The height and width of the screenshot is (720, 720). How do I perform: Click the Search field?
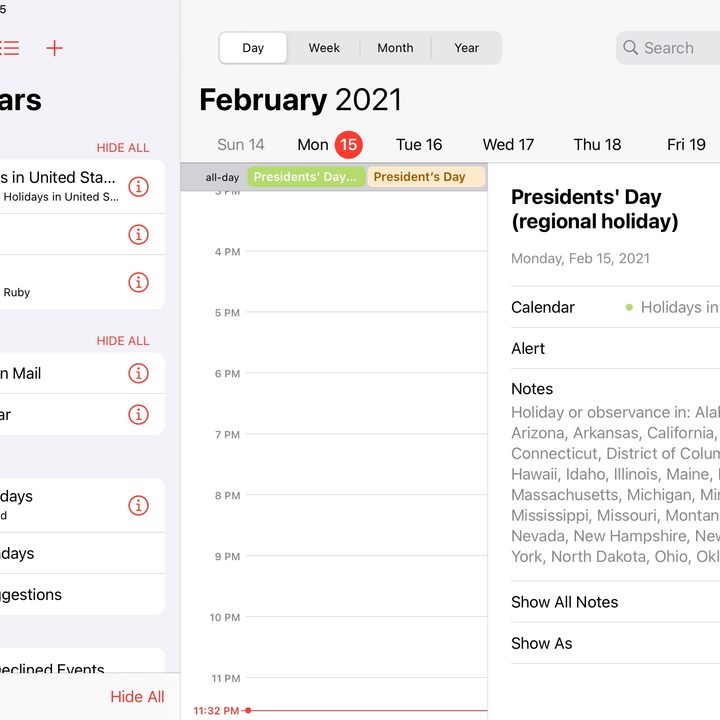[668, 48]
